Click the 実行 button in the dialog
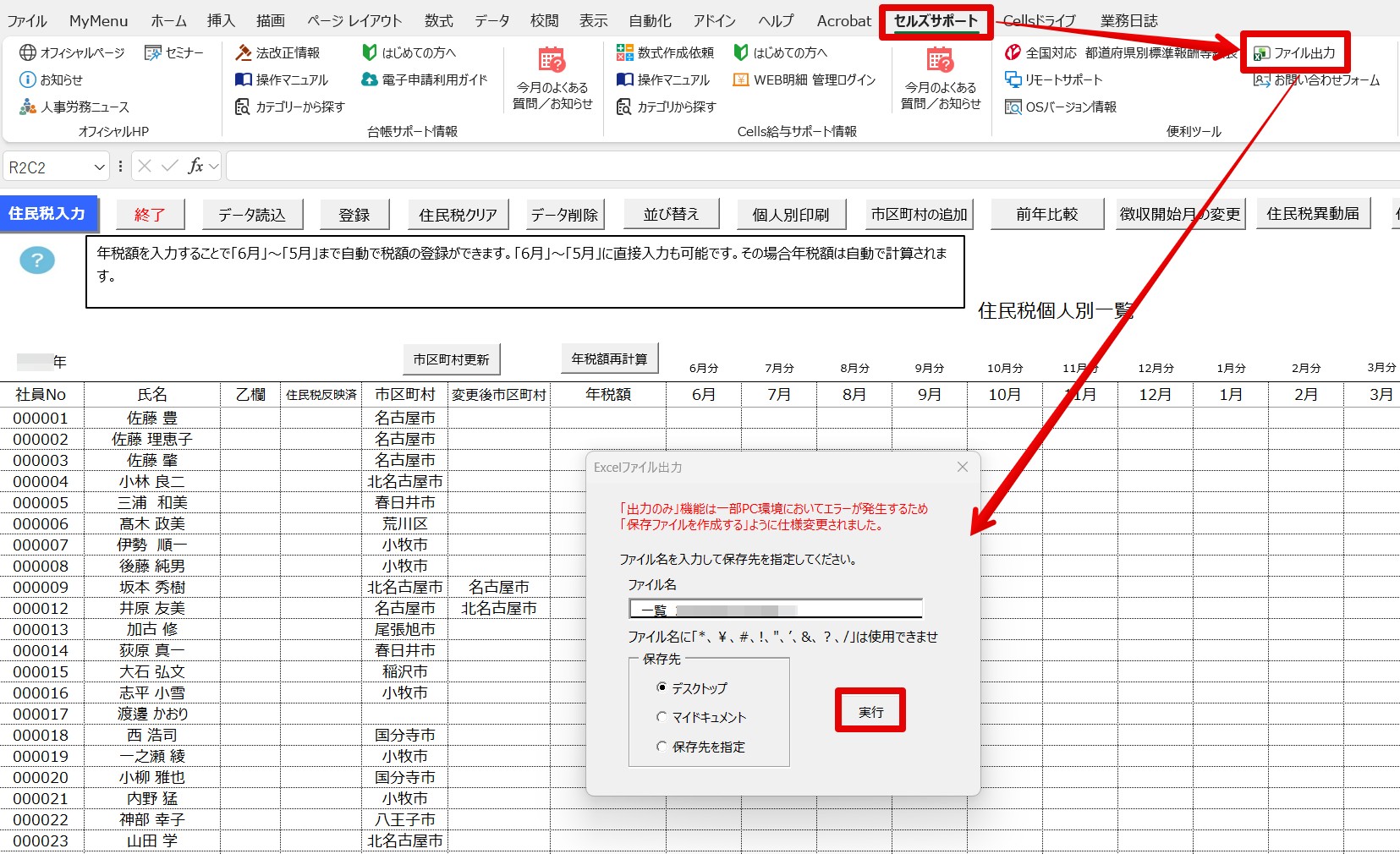 pyautogui.click(x=870, y=712)
